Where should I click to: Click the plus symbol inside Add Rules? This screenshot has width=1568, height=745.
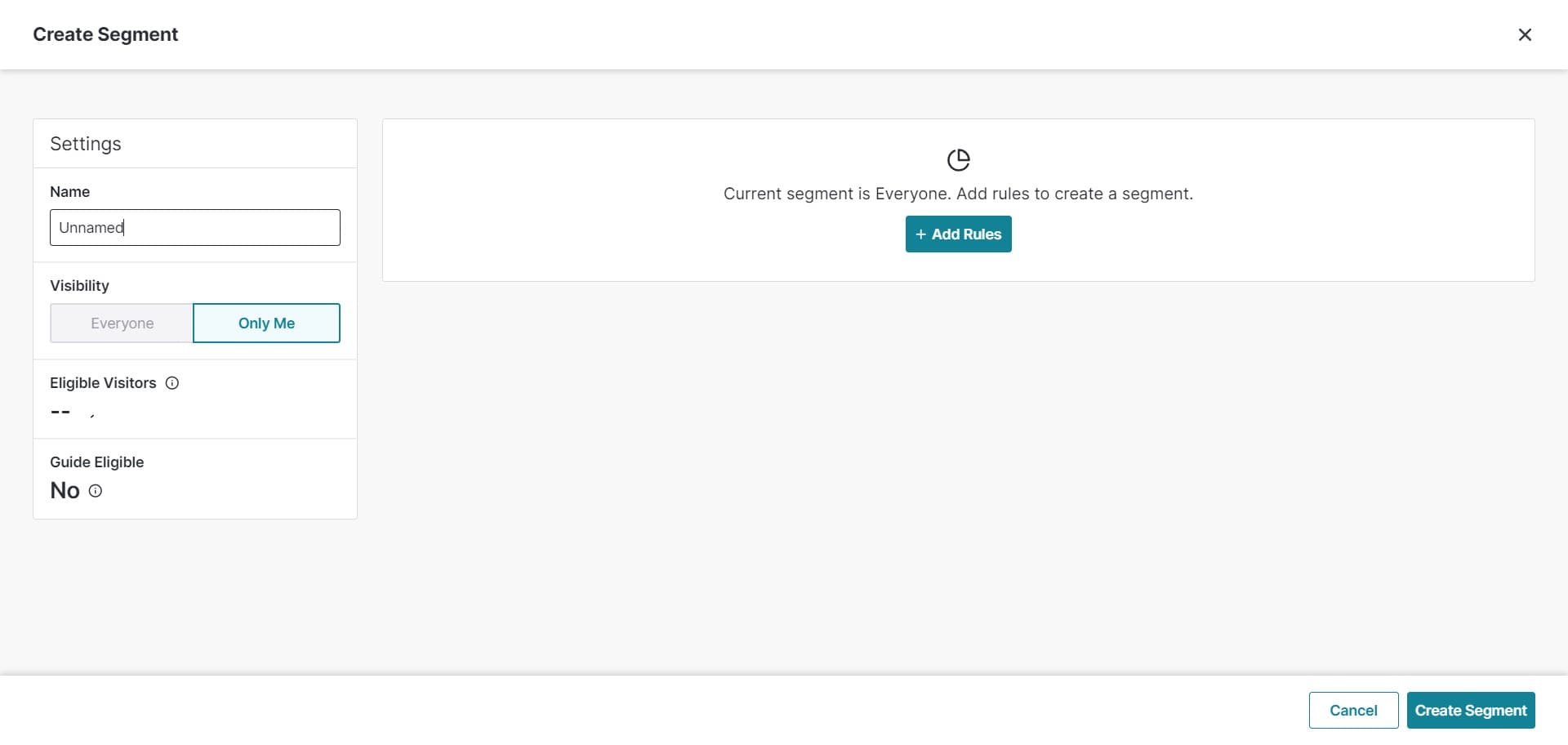point(920,234)
